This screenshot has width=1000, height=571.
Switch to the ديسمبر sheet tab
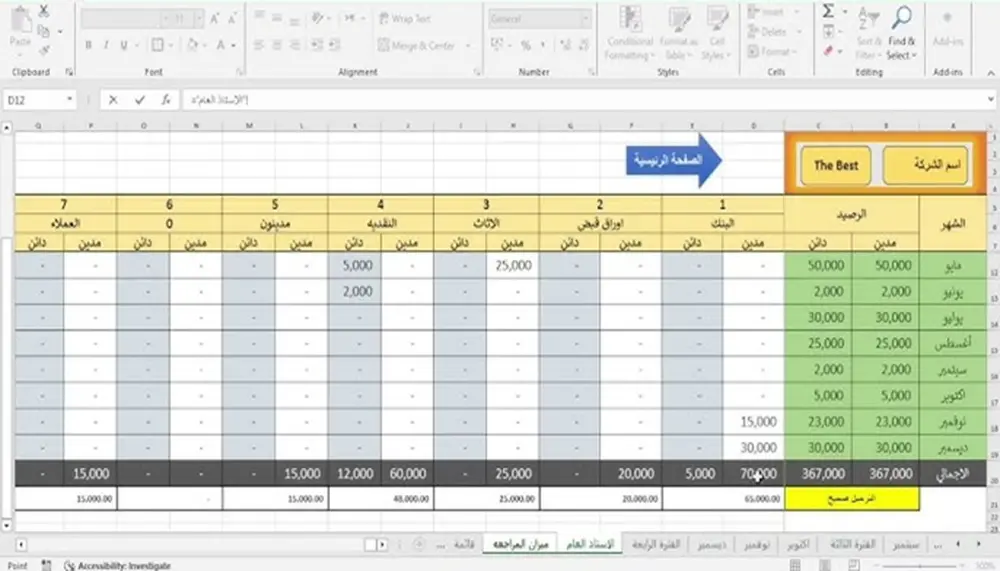click(x=712, y=545)
